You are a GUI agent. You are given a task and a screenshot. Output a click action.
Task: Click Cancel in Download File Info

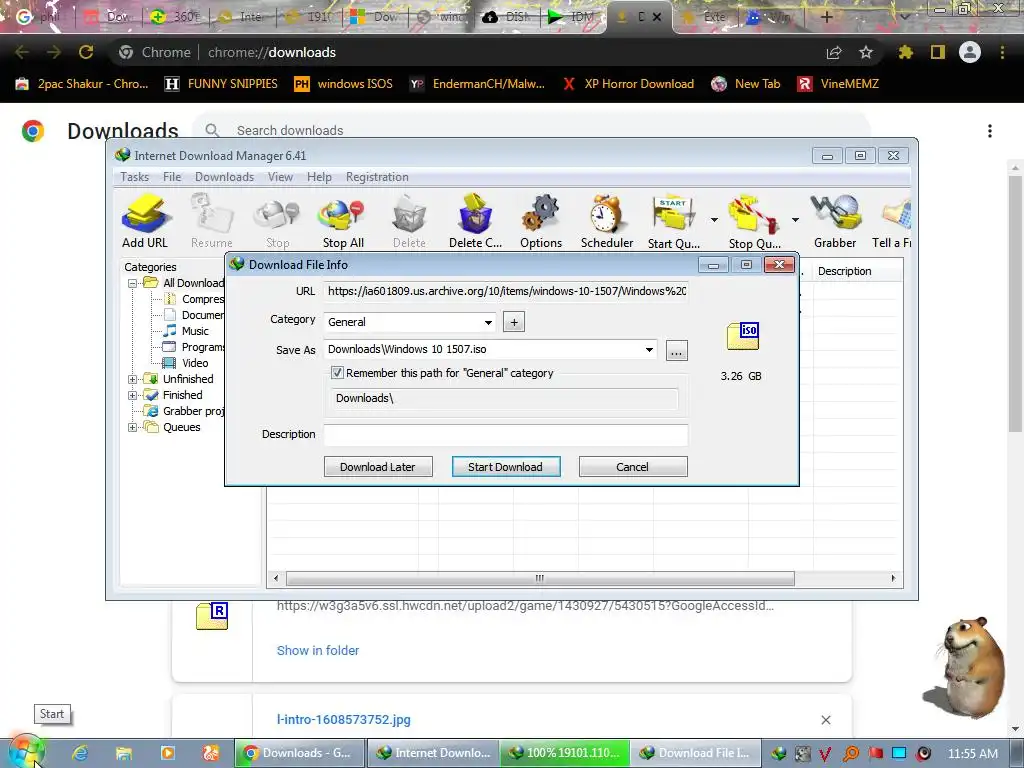[632, 467]
